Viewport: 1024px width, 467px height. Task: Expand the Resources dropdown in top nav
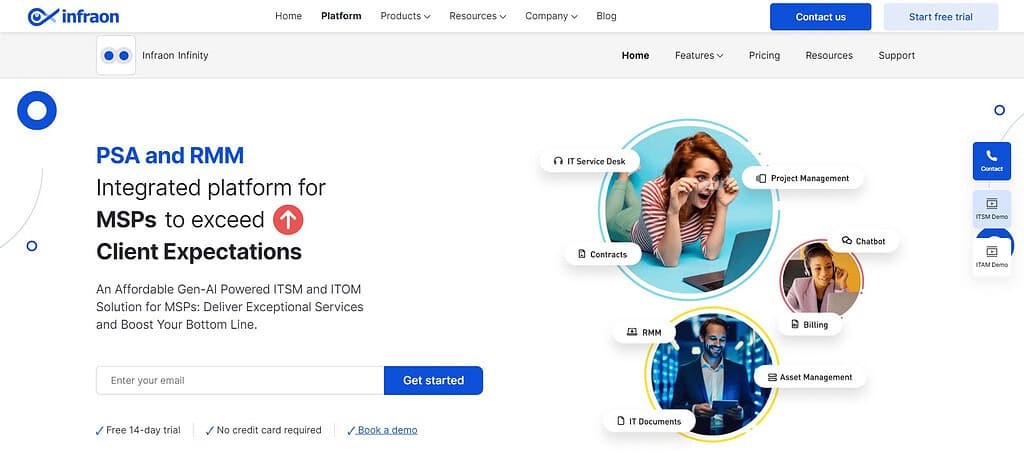pyautogui.click(x=477, y=16)
